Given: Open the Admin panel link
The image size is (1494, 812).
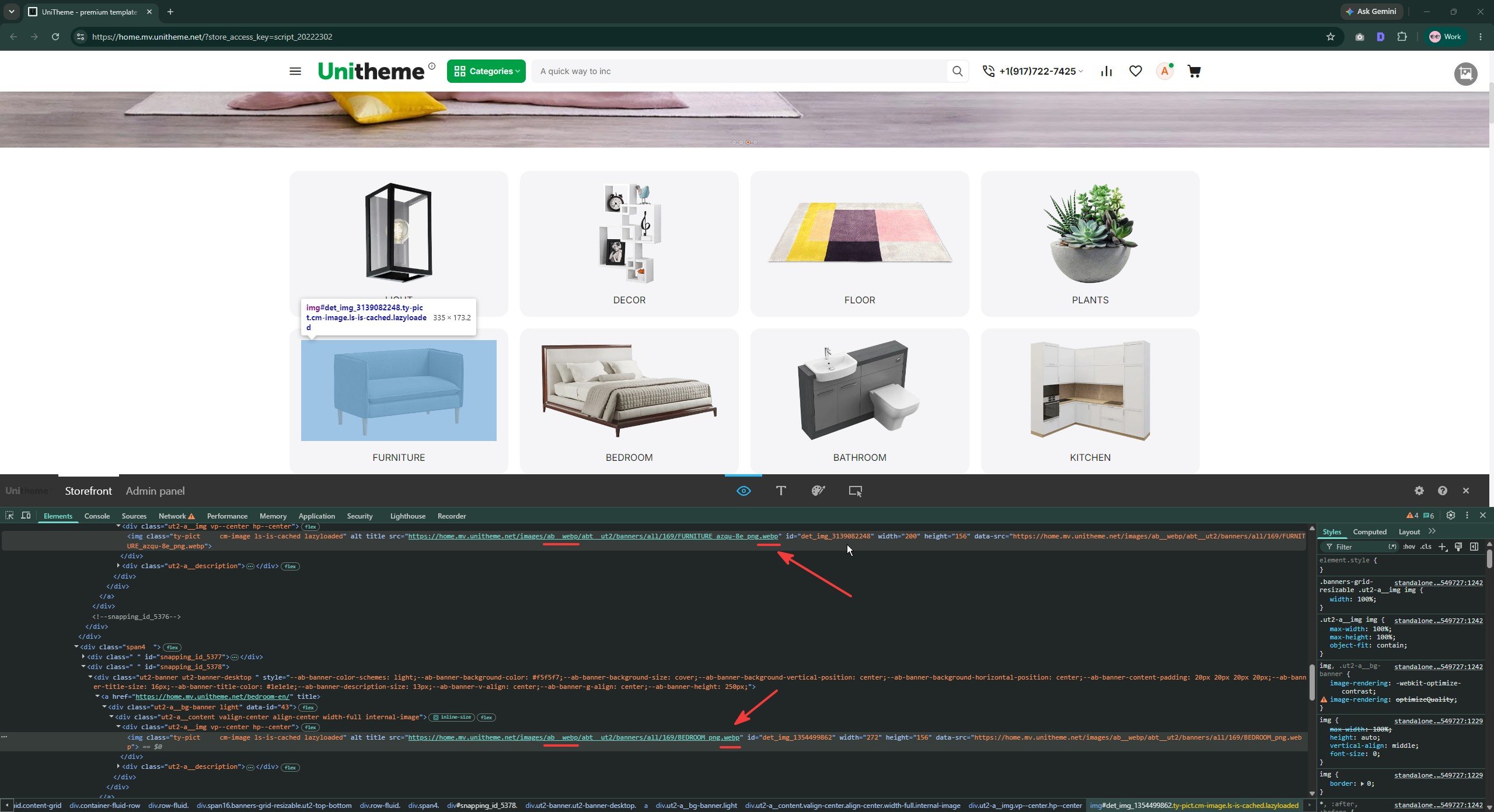Looking at the screenshot, I should click(155, 491).
